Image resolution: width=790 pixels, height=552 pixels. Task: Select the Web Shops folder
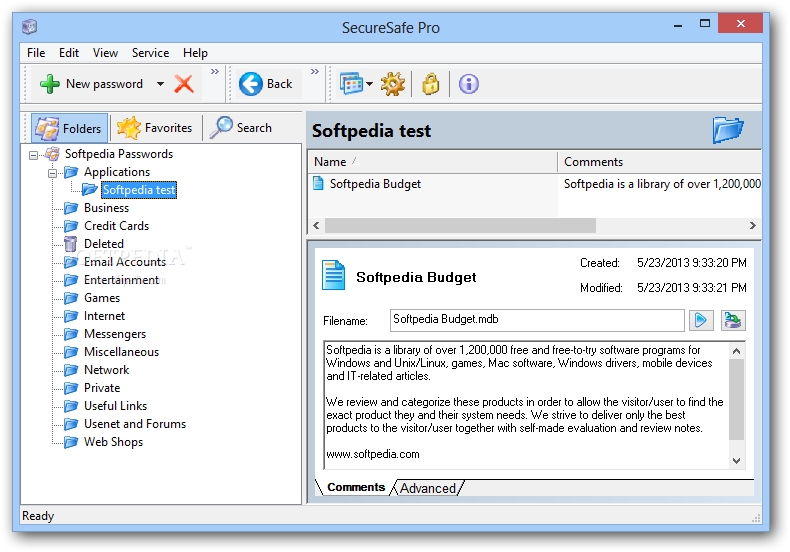click(113, 442)
